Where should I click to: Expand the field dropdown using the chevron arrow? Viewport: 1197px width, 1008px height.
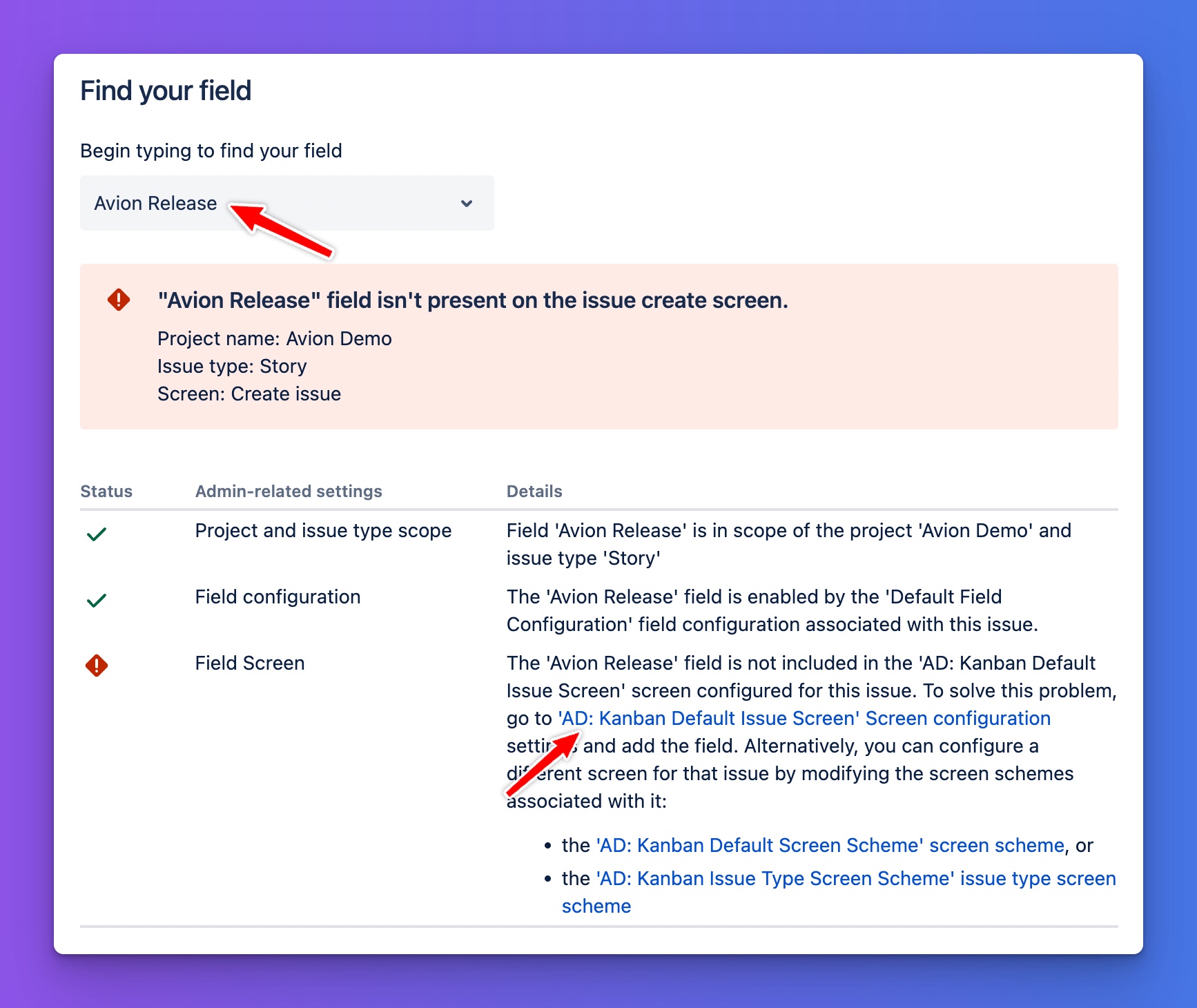tap(467, 204)
